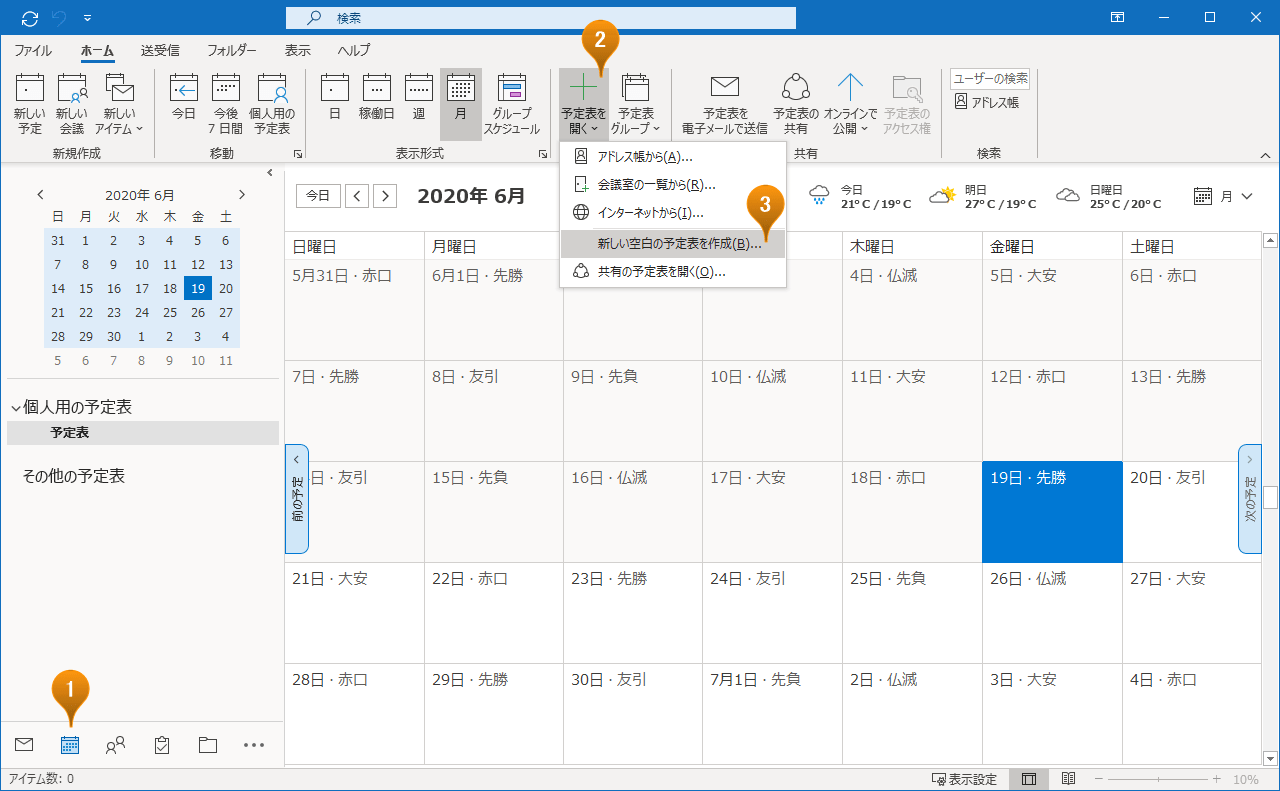
Task: Click 予定表を開く dropdown button
Action: pyautogui.click(x=584, y=104)
